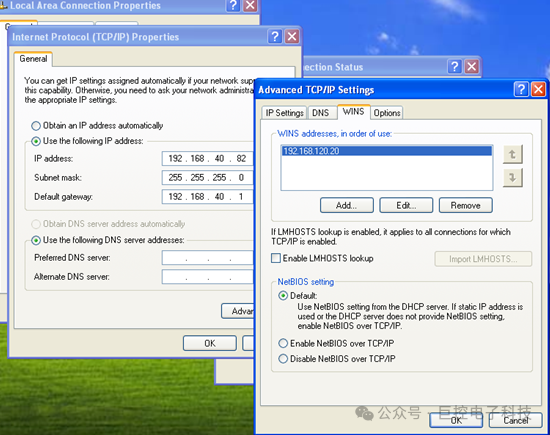550x435 pixels.
Task: Click Edit... for selected WINS address
Action: [406, 205]
